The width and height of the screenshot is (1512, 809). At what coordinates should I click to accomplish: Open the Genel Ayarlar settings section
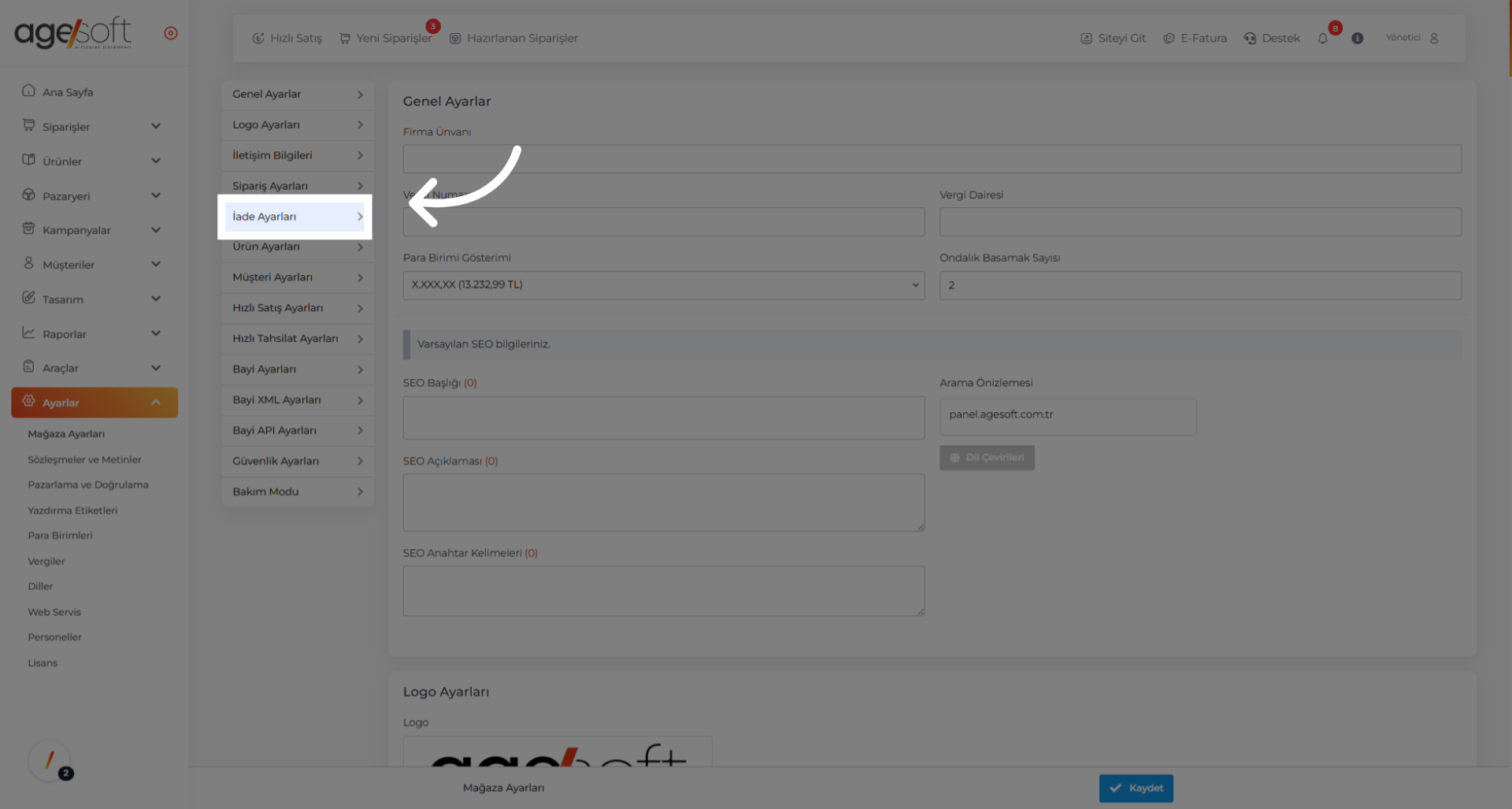tap(298, 95)
